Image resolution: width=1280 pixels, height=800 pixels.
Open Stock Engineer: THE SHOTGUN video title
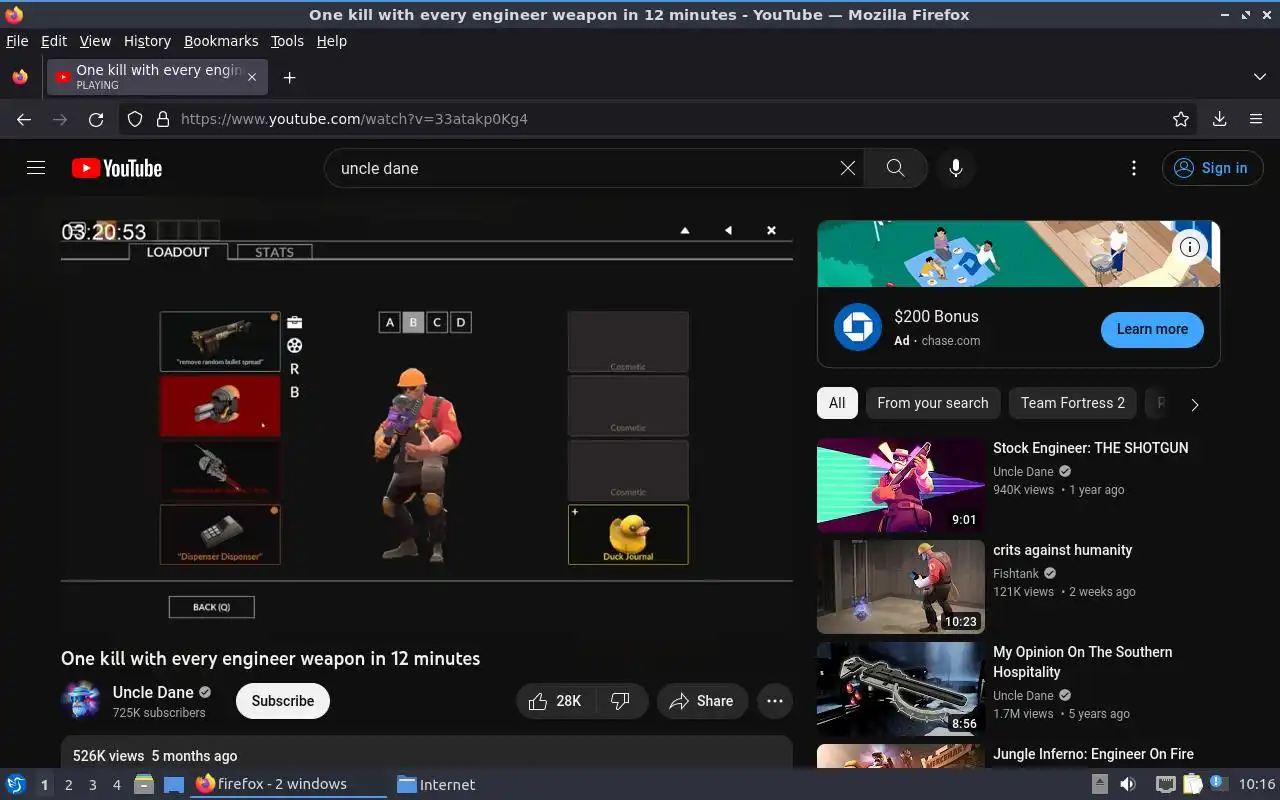click(x=1090, y=448)
